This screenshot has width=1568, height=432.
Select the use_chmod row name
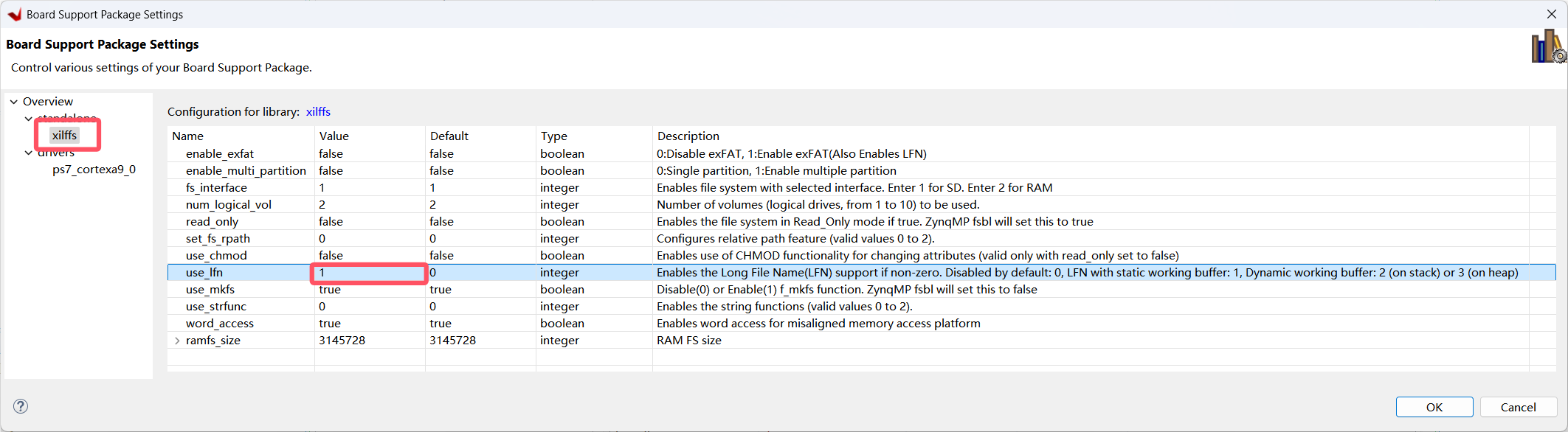(x=216, y=256)
